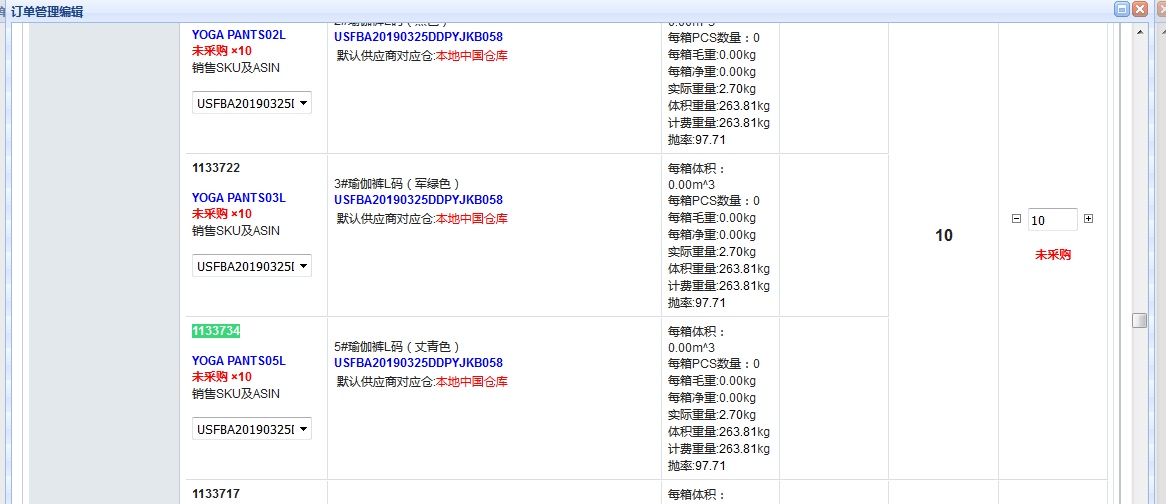Maximize the 订单管理编辑 window

coord(1121,10)
